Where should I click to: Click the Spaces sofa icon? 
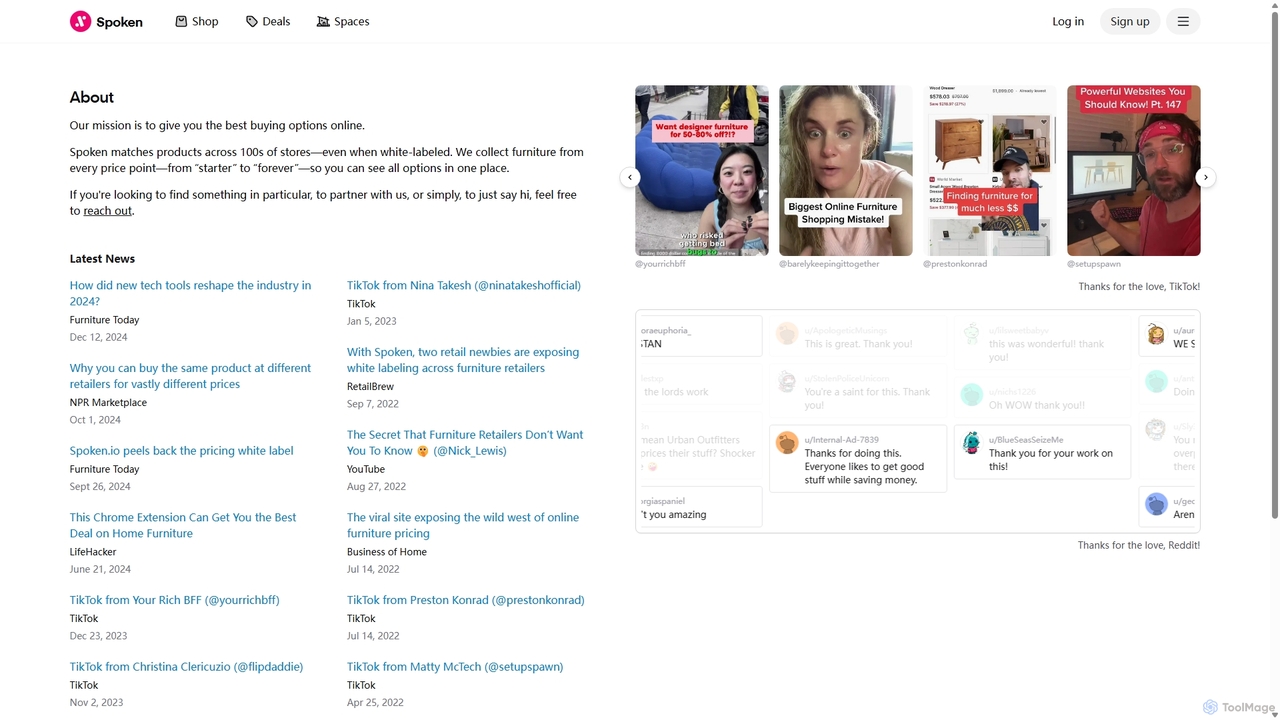[323, 21]
